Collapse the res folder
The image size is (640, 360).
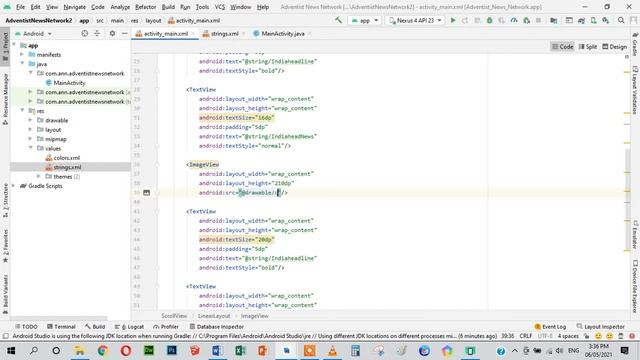tap(22, 111)
